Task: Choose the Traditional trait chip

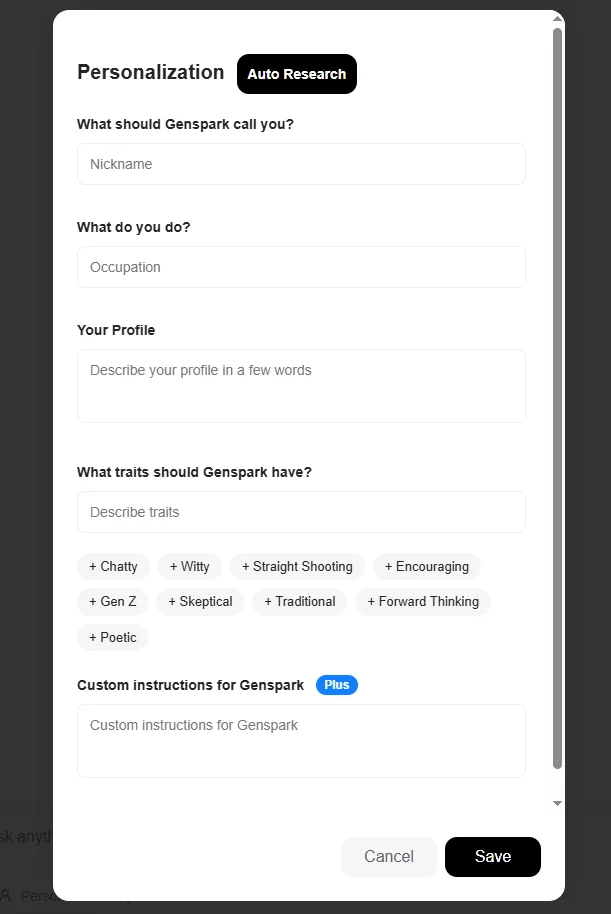Action: click(300, 602)
